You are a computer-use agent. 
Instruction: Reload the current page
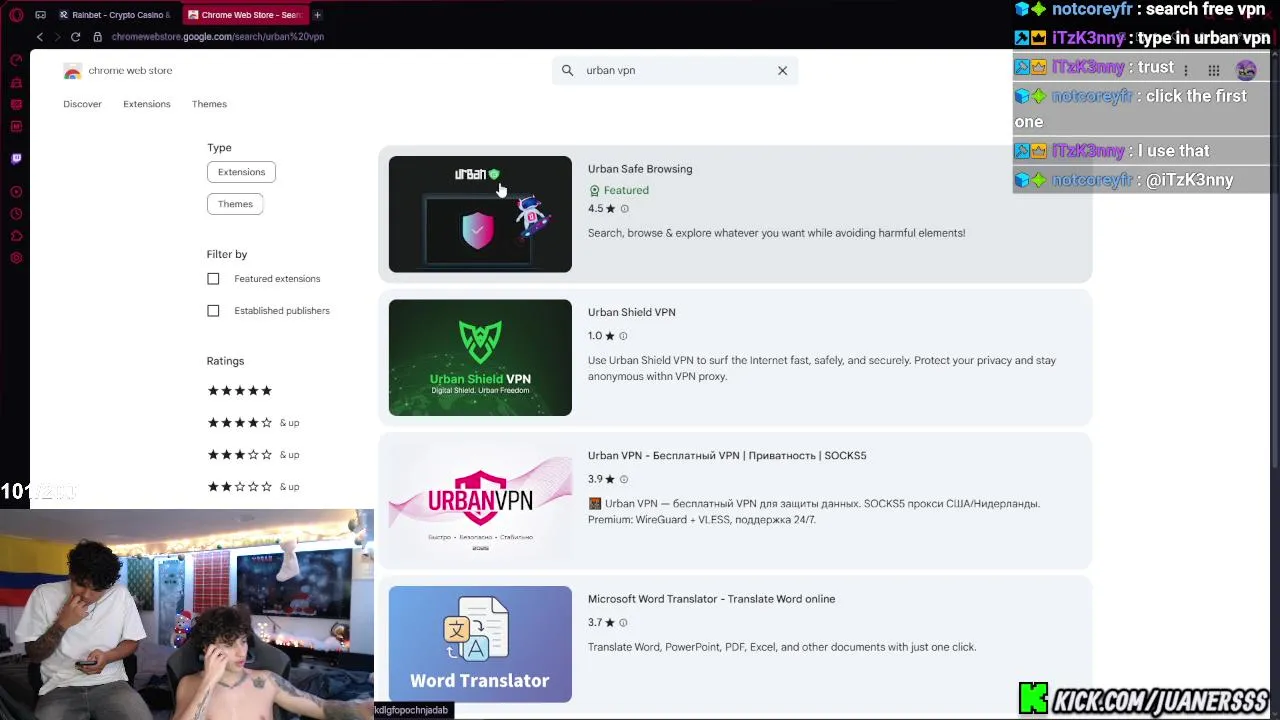point(75,37)
